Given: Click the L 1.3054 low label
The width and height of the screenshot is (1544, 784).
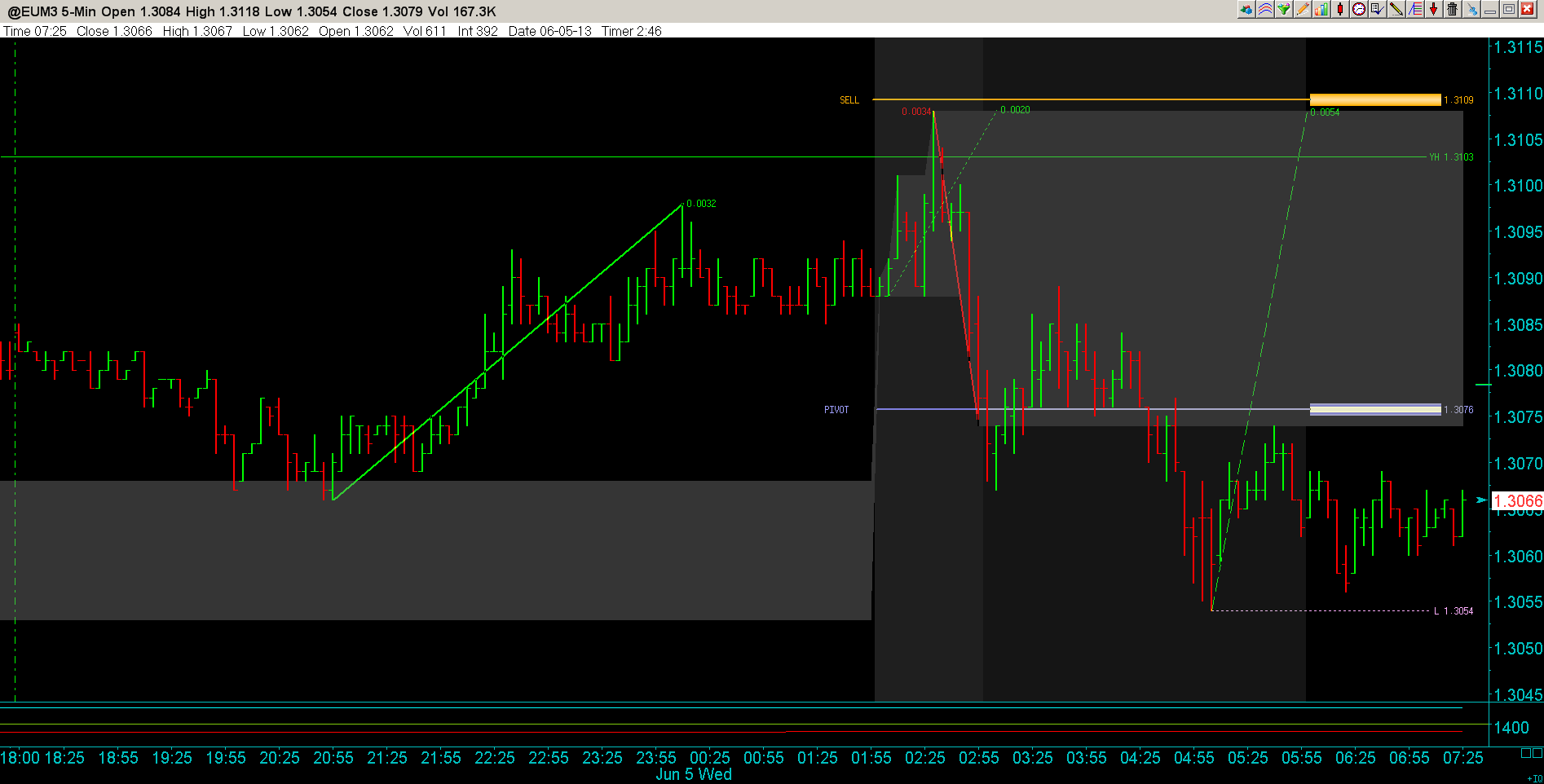Looking at the screenshot, I should pos(1454,611).
